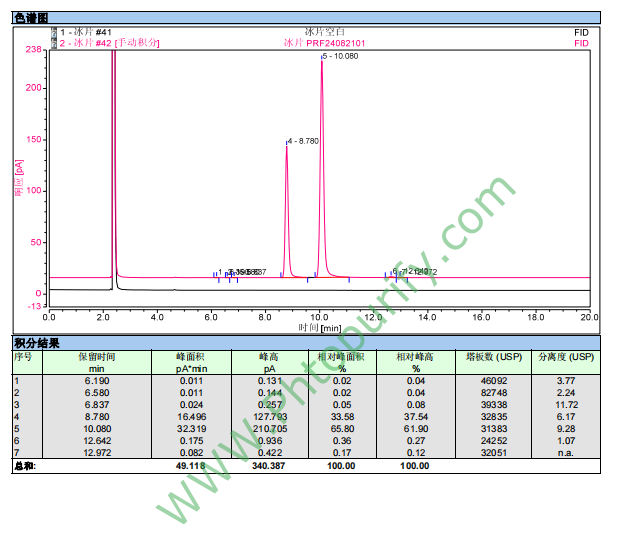The image size is (638, 542).
Task: Click the legend icon for 冰片 #41
Action: click(54, 32)
